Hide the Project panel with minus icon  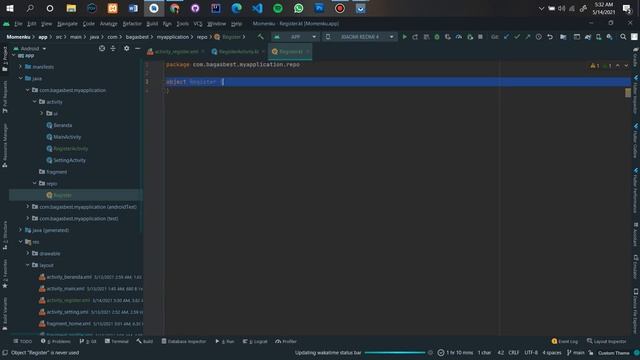click(138, 49)
